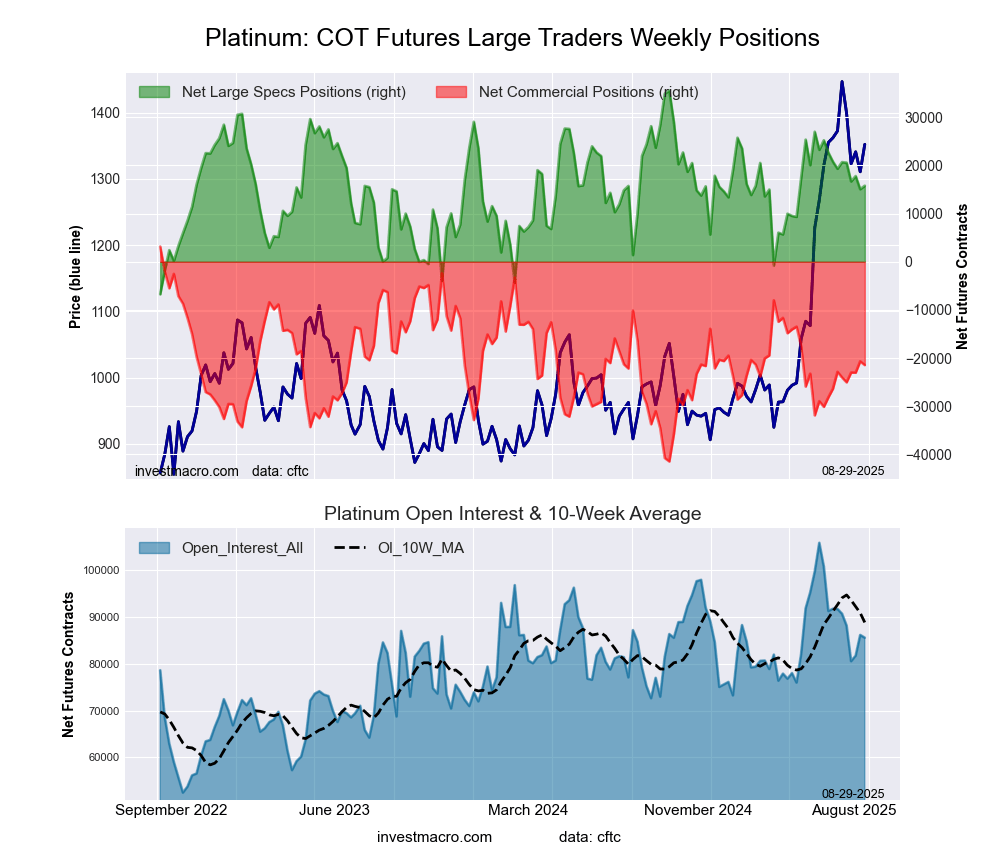1000x860 pixels.
Task: Open the investmacro.com link in the page footer
Action: [435, 836]
